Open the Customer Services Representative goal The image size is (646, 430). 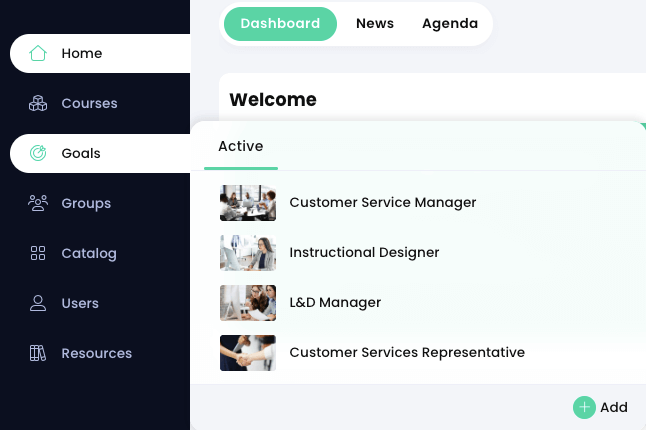click(407, 353)
